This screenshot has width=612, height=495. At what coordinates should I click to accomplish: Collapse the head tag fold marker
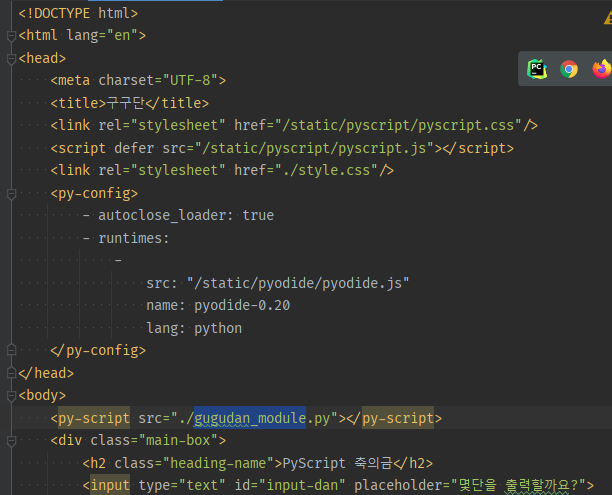coord(11,59)
